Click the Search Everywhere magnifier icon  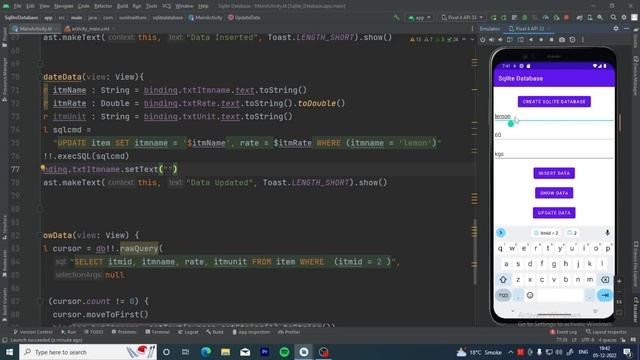pos(613,18)
